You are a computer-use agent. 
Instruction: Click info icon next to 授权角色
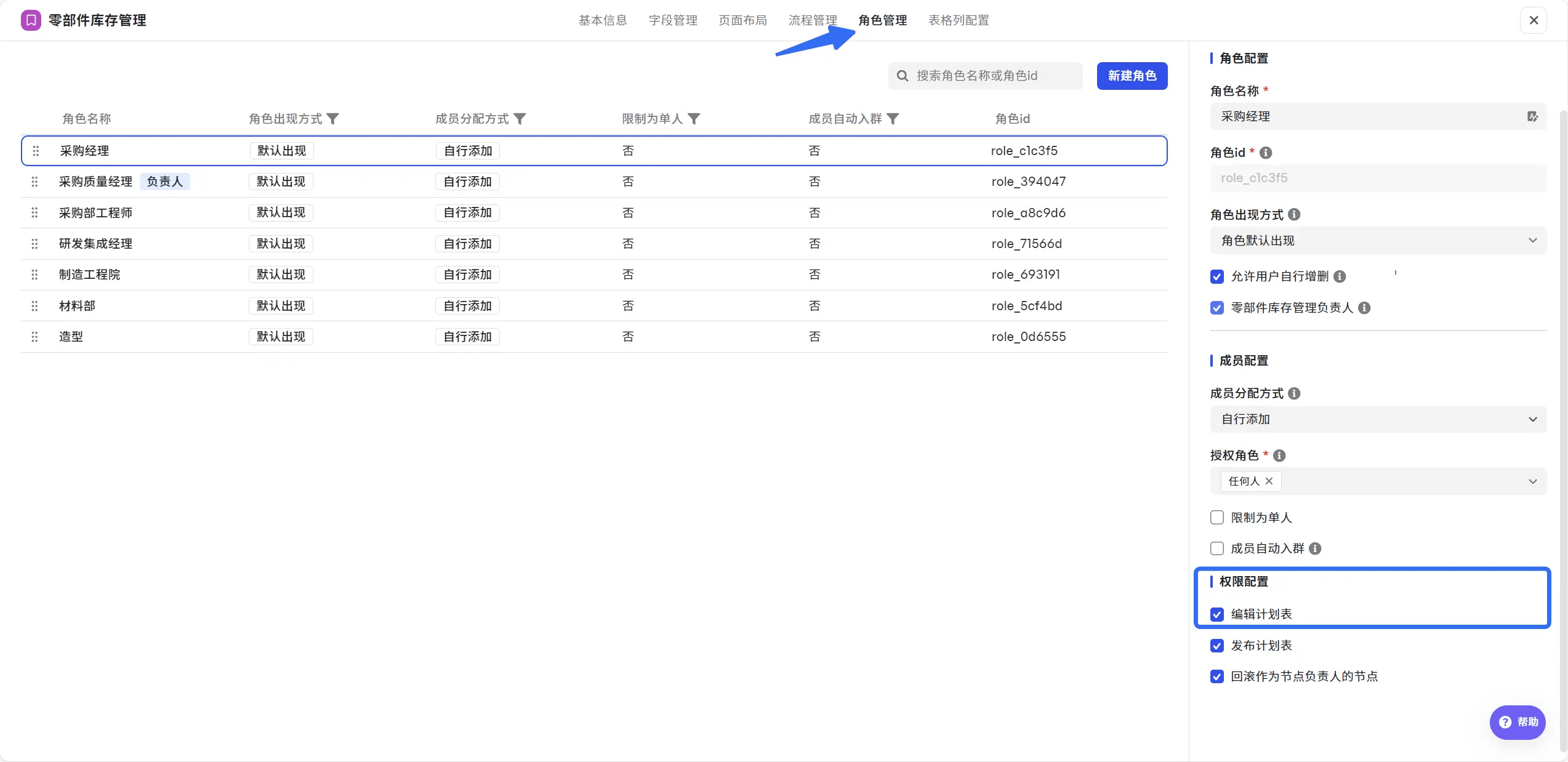click(1279, 455)
